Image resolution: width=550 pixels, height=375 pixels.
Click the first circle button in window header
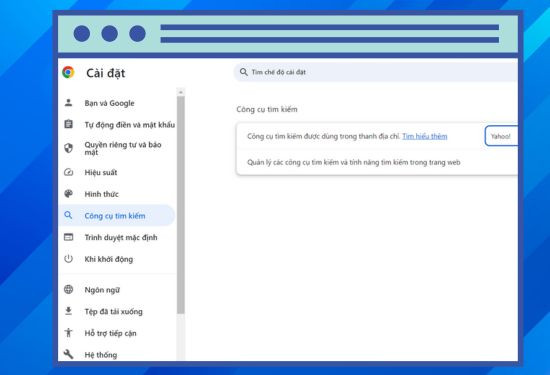(82, 34)
